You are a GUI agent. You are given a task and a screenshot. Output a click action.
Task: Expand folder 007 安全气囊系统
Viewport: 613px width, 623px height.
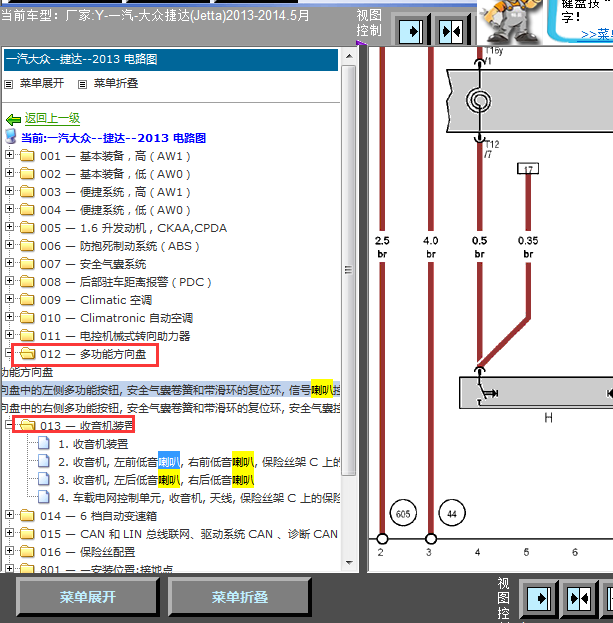[x=10, y=263]
